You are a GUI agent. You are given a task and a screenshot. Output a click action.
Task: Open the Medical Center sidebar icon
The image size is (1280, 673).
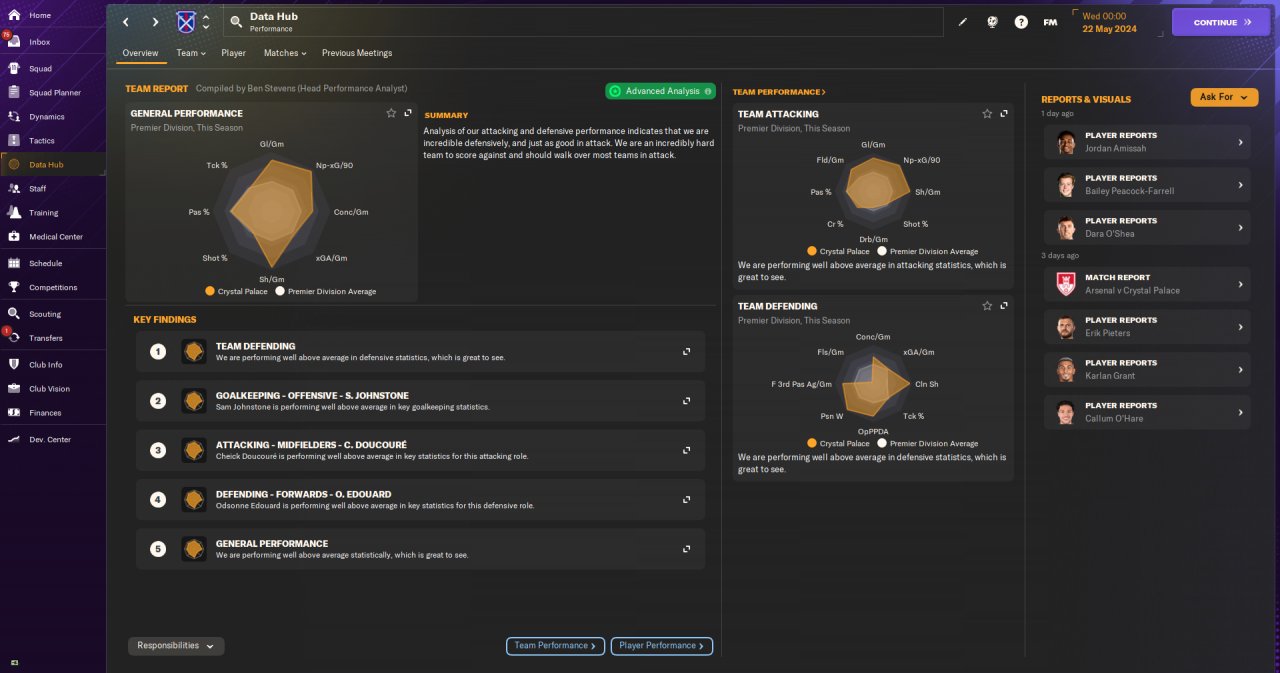tap(14, 236)
